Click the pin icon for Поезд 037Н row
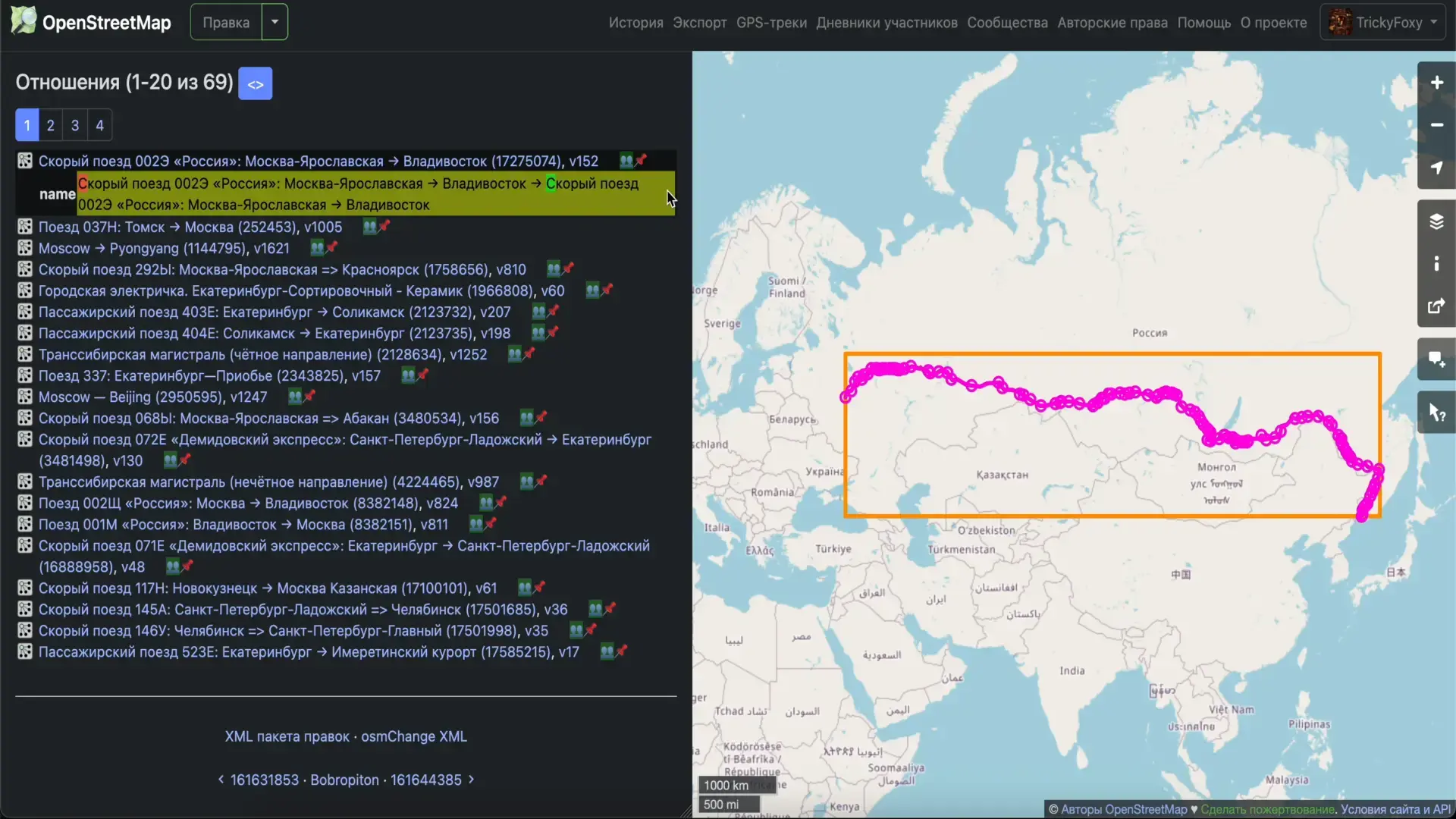Viewport: 1456px width, 819px height. tap(384, 226)
